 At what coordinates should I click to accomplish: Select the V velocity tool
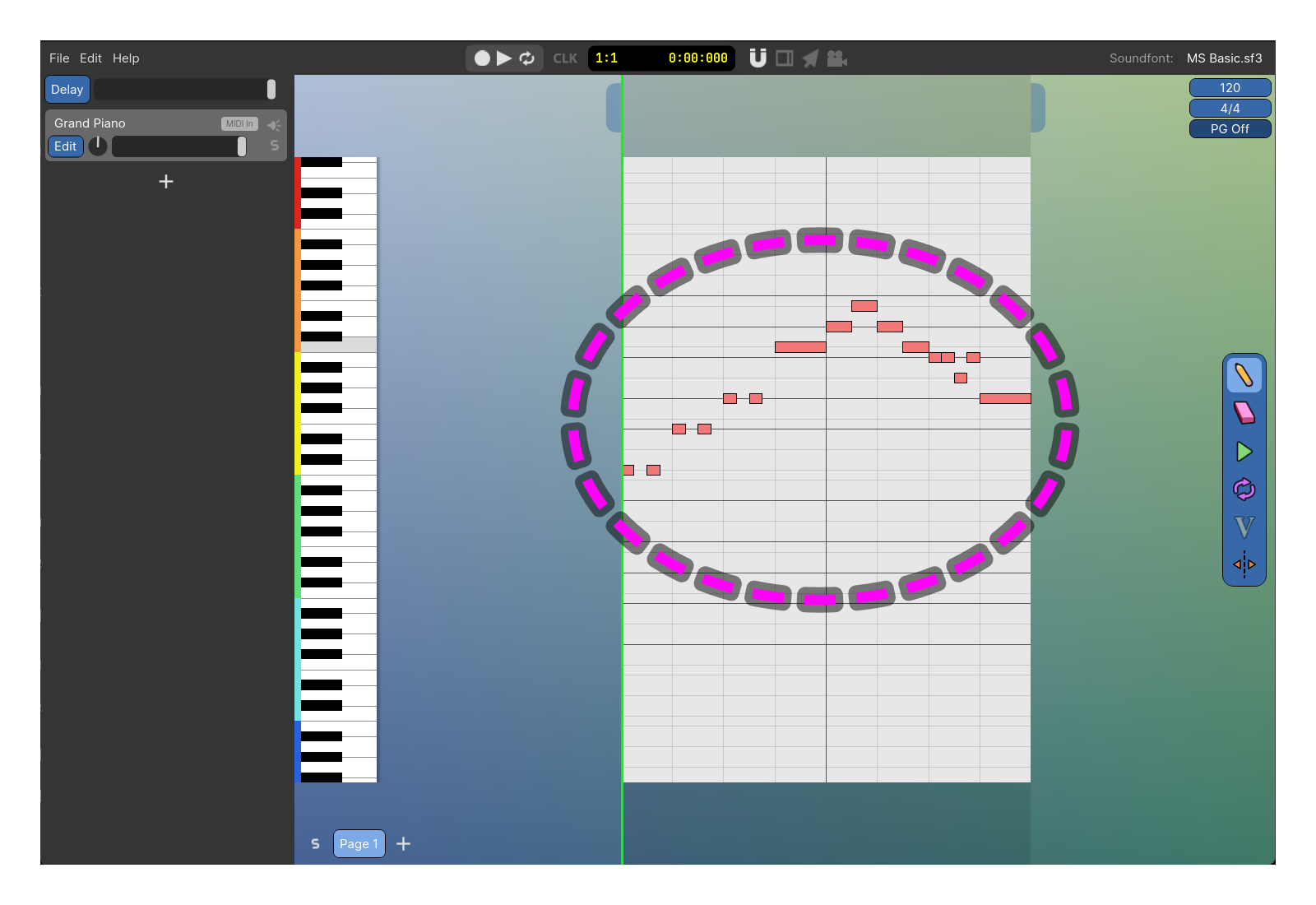tap(1244, 527)
